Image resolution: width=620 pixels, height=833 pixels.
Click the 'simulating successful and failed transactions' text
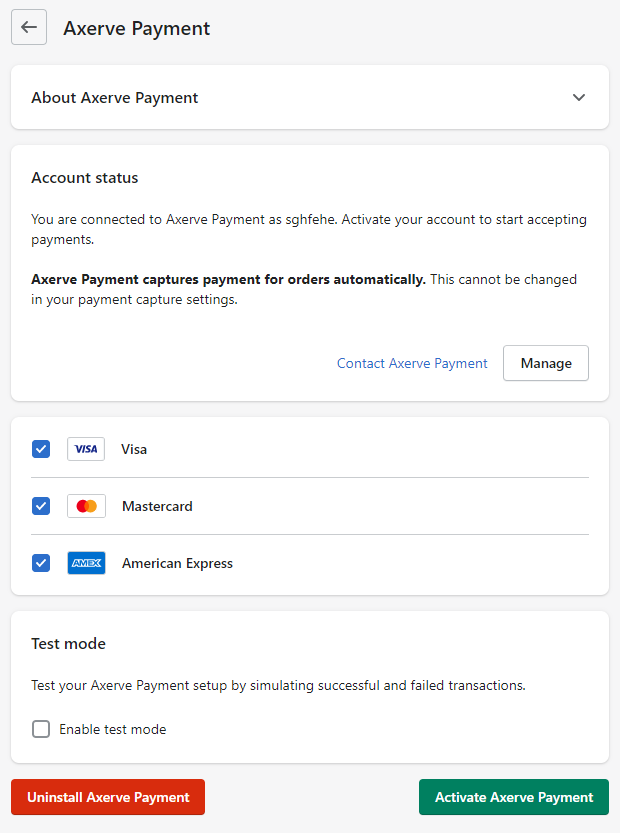point(388,685)
